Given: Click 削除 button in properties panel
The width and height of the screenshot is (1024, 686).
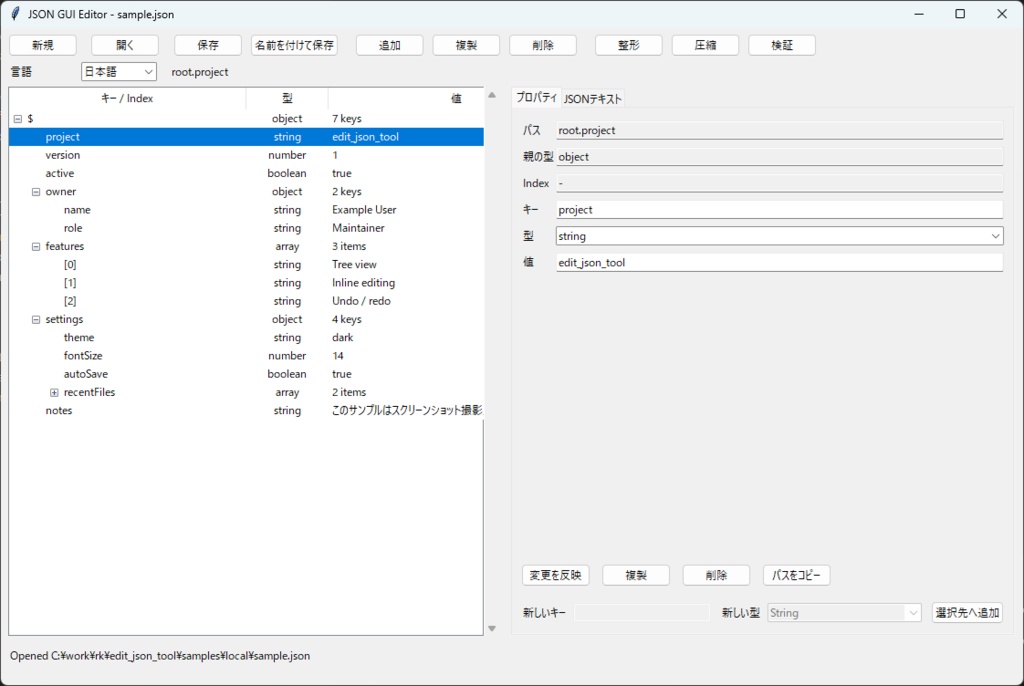Looking at the screenshot, I should [716, 575].
